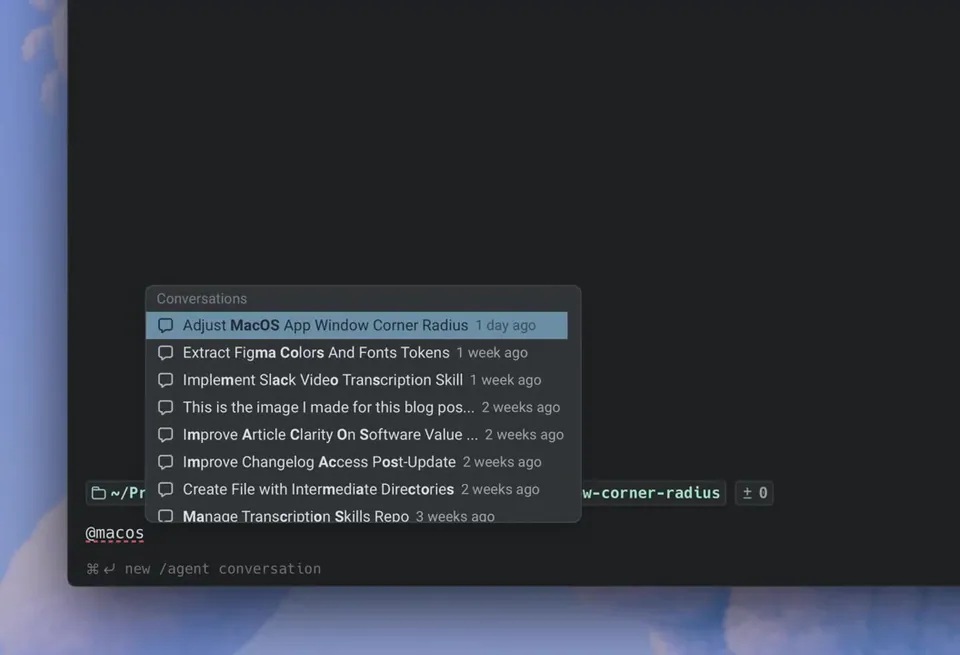Open Improve Article Clarity On Software Value conversation
The image size is (960, 655).
pos(356,435)
